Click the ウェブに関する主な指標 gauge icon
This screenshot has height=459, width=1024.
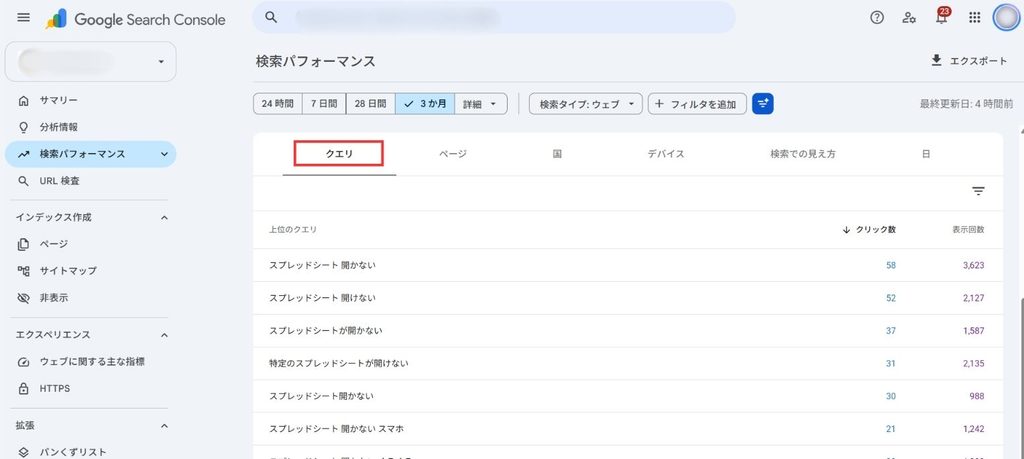[x=24, y=362]
